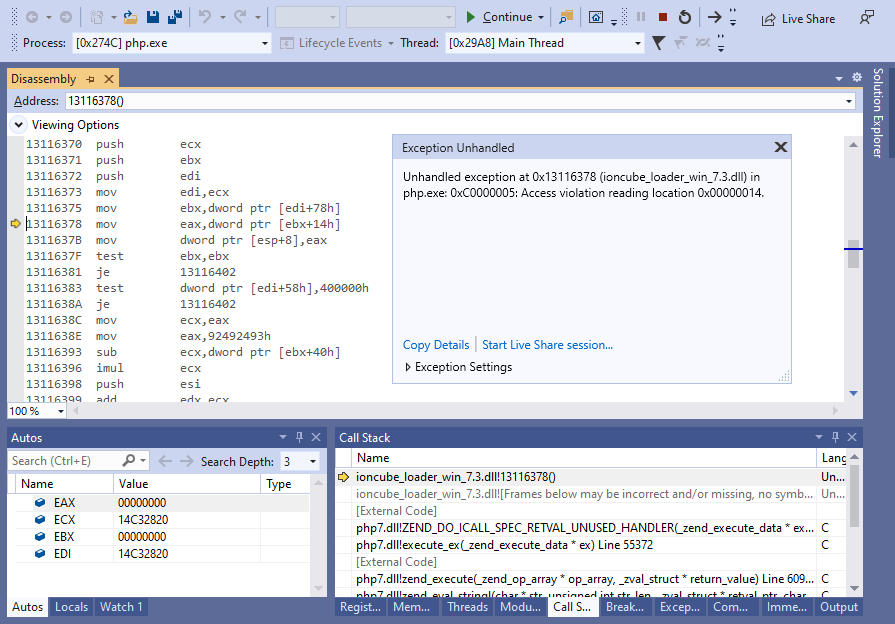This screenshot has height=624, width=895.
Task: Click Start Live Share session link
Action: pyautogui.click(x=547, y=345)
